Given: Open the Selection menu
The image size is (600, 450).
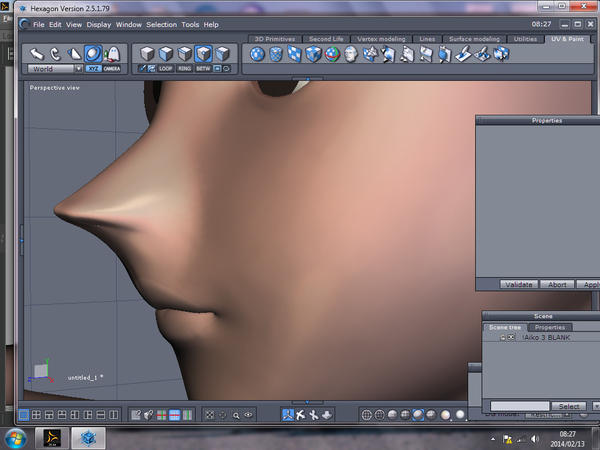Looking at the screenshot, I should tap(160, 23).
